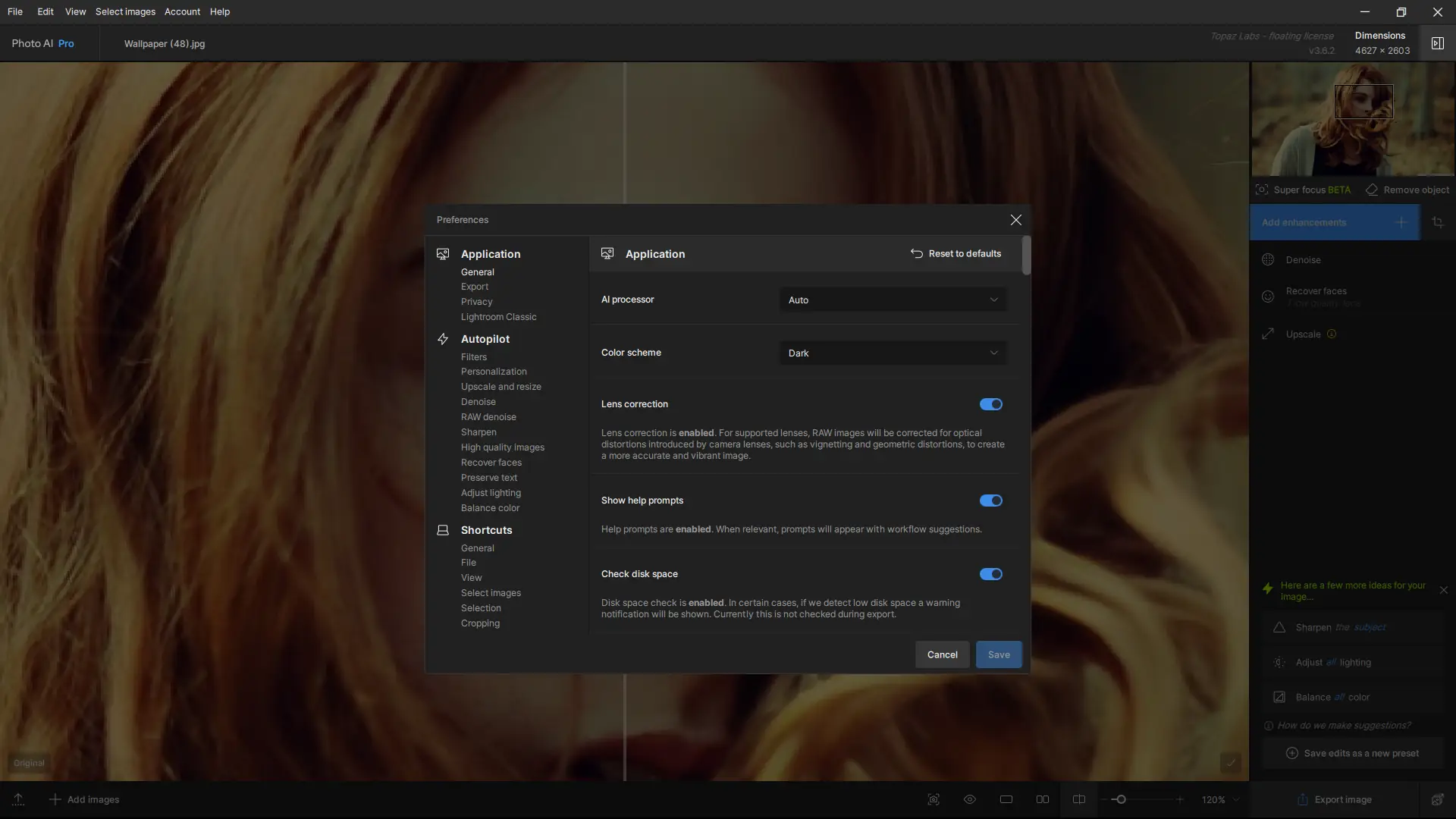Open the Select images menu
Image resolution: width=1456 pixels, height=819 pixels.
click(125, 11)
